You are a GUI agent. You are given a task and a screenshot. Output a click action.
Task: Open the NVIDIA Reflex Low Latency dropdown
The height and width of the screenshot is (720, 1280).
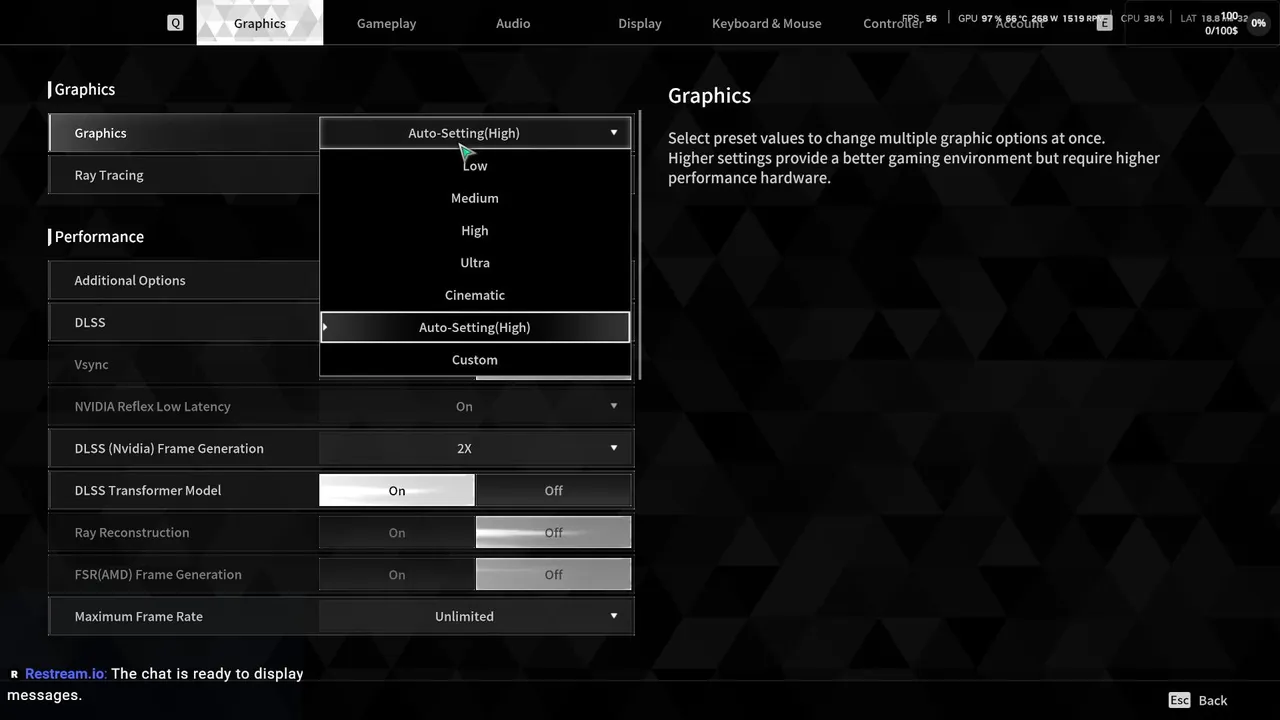coord(475,406)
